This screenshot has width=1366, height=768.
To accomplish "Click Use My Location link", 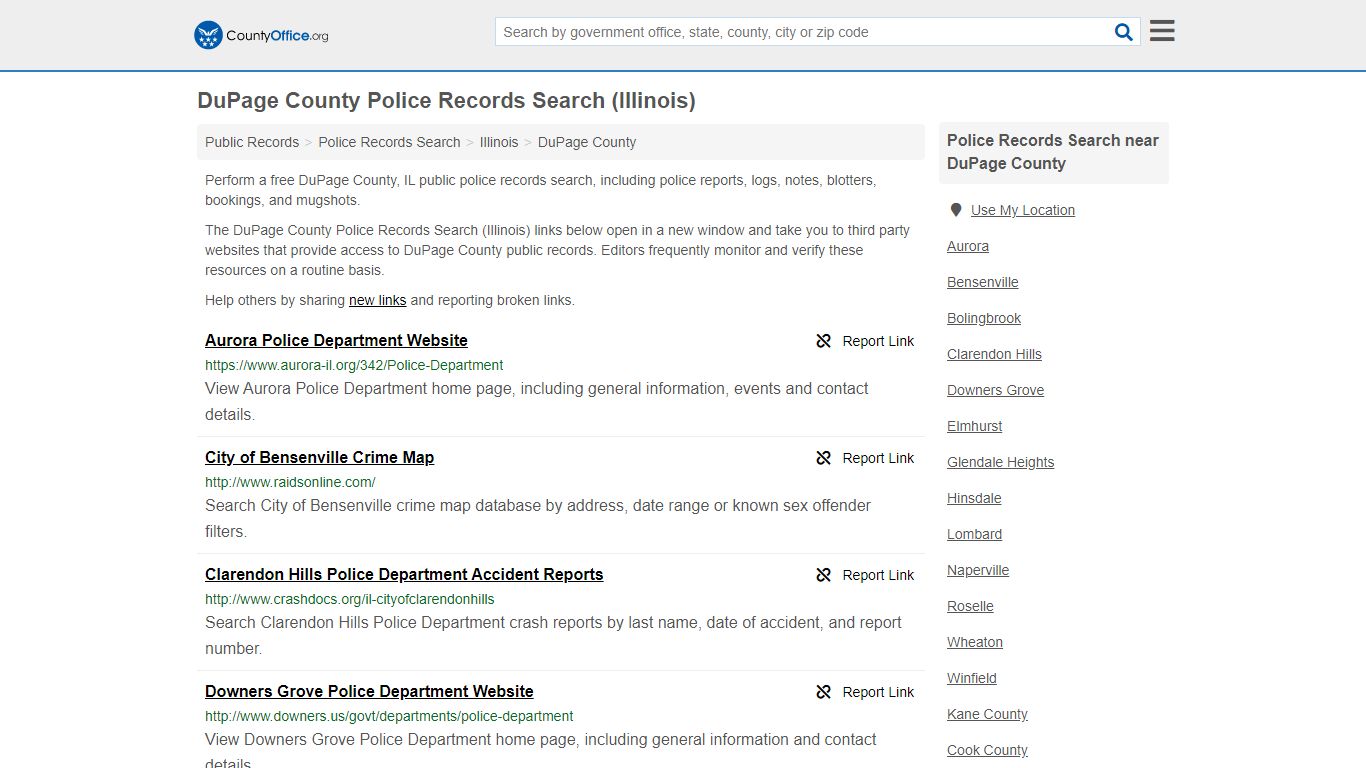I will coord(1022,210).
